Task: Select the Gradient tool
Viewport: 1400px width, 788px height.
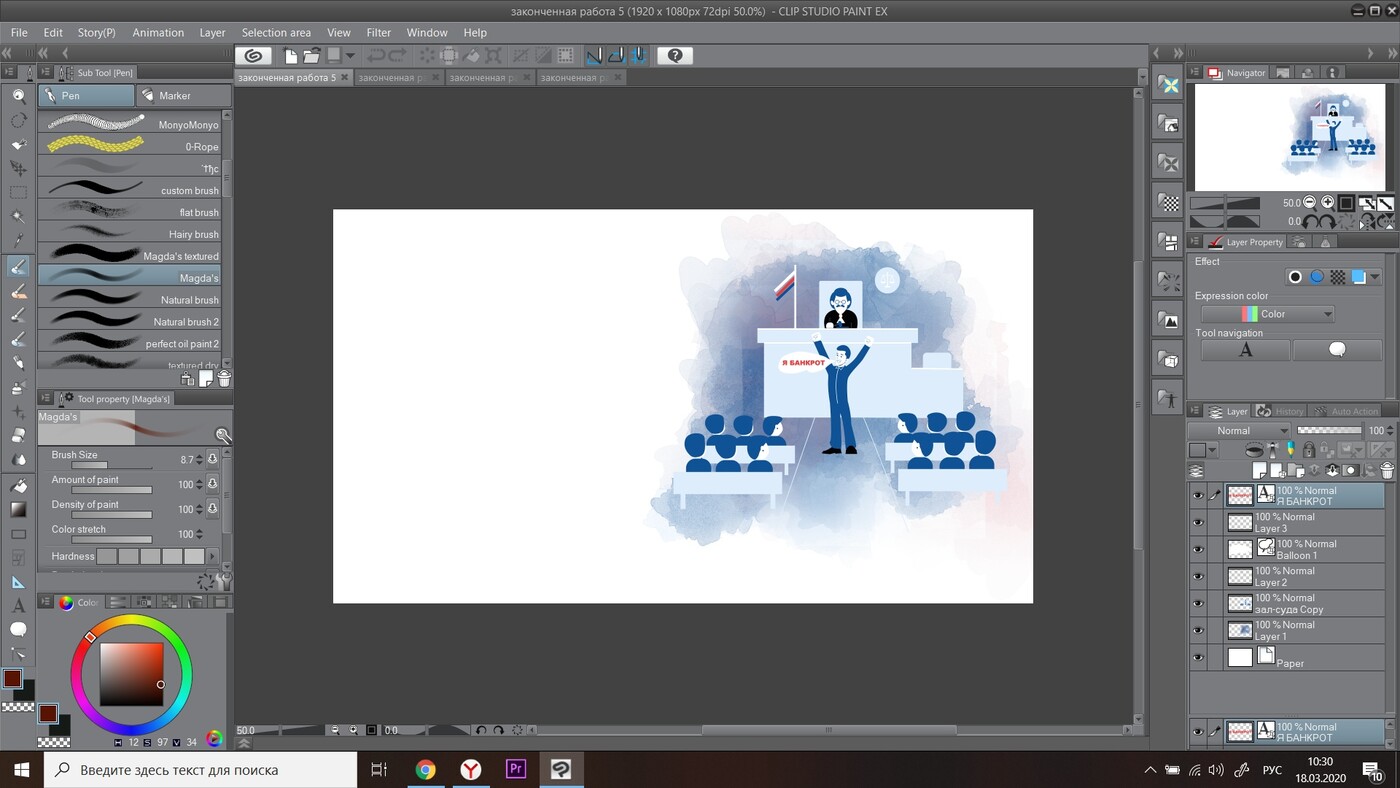Action: pos(18,509)
